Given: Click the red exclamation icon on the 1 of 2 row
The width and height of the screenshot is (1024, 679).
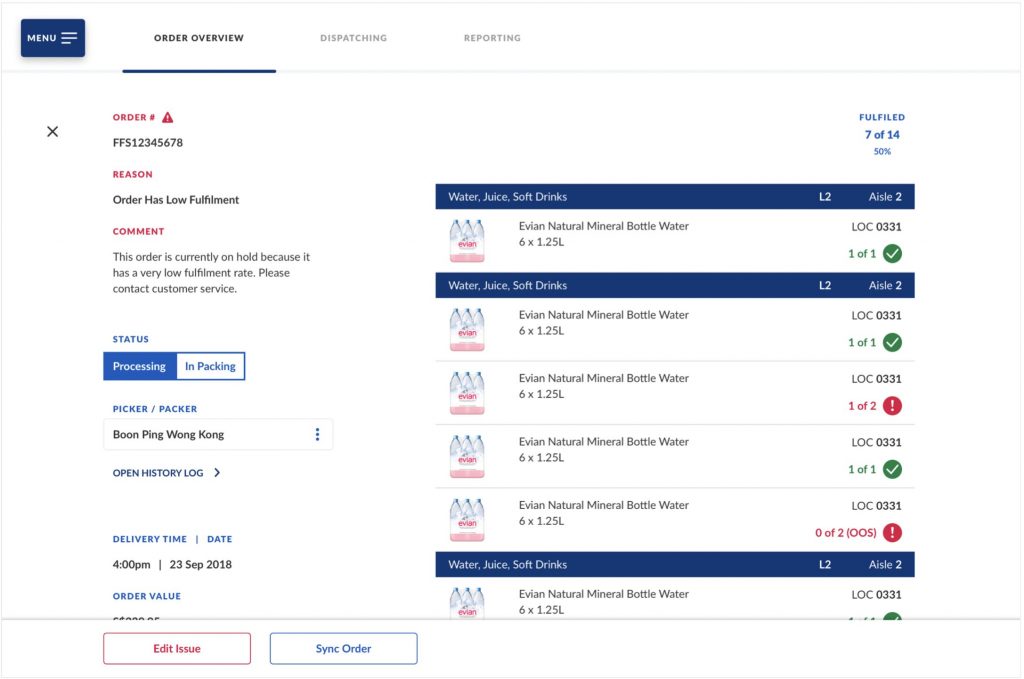Looking at the screenshot, I should (x=892, y=405).
